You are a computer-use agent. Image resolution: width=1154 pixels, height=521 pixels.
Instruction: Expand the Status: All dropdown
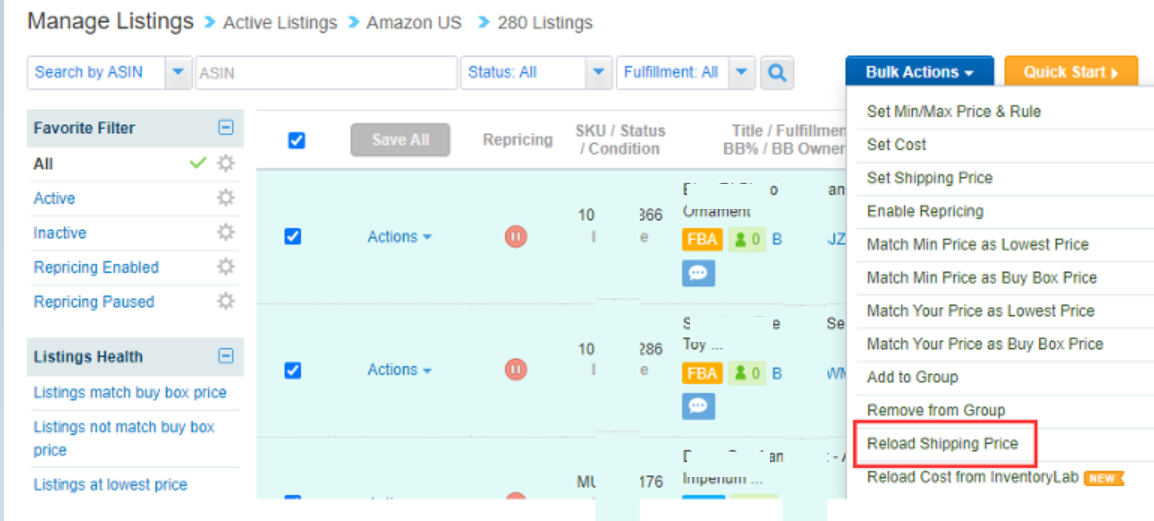(x=537, y=72)
